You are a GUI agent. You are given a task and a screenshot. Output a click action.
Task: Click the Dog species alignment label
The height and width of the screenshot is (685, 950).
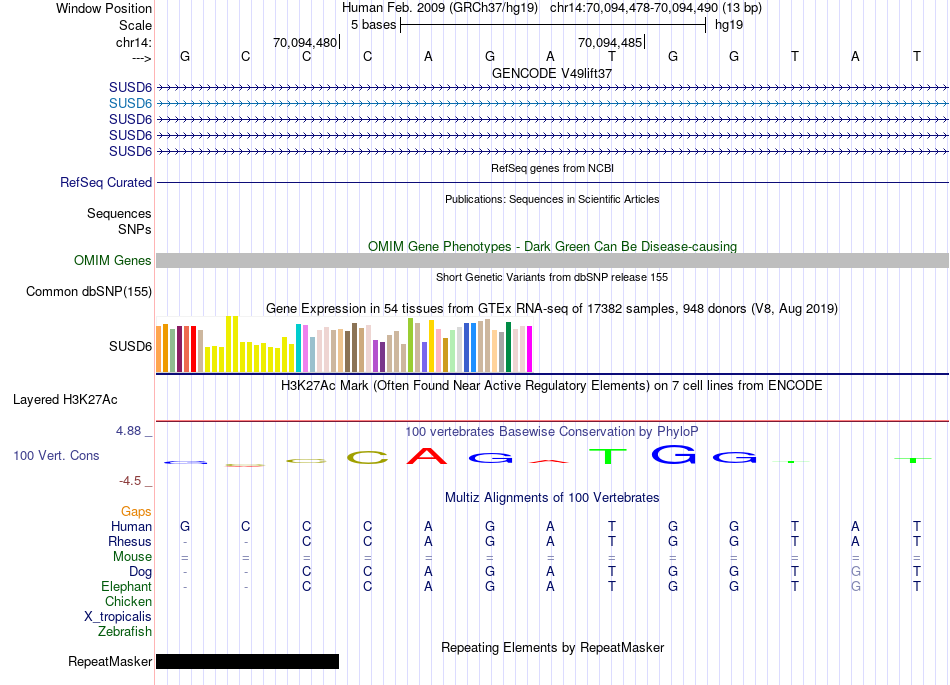(140, 572)
